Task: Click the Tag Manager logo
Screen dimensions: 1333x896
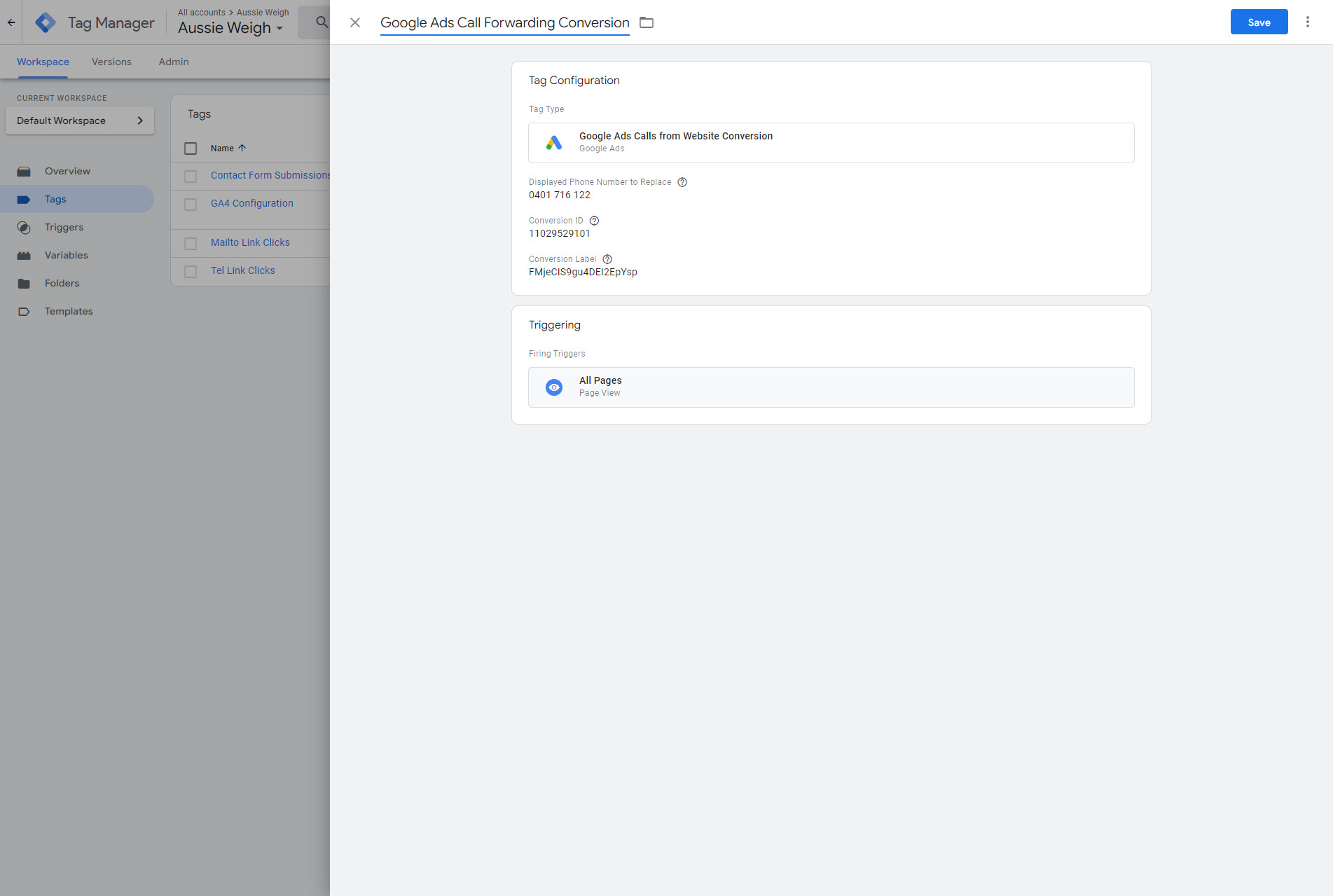Action: (46, 22)
